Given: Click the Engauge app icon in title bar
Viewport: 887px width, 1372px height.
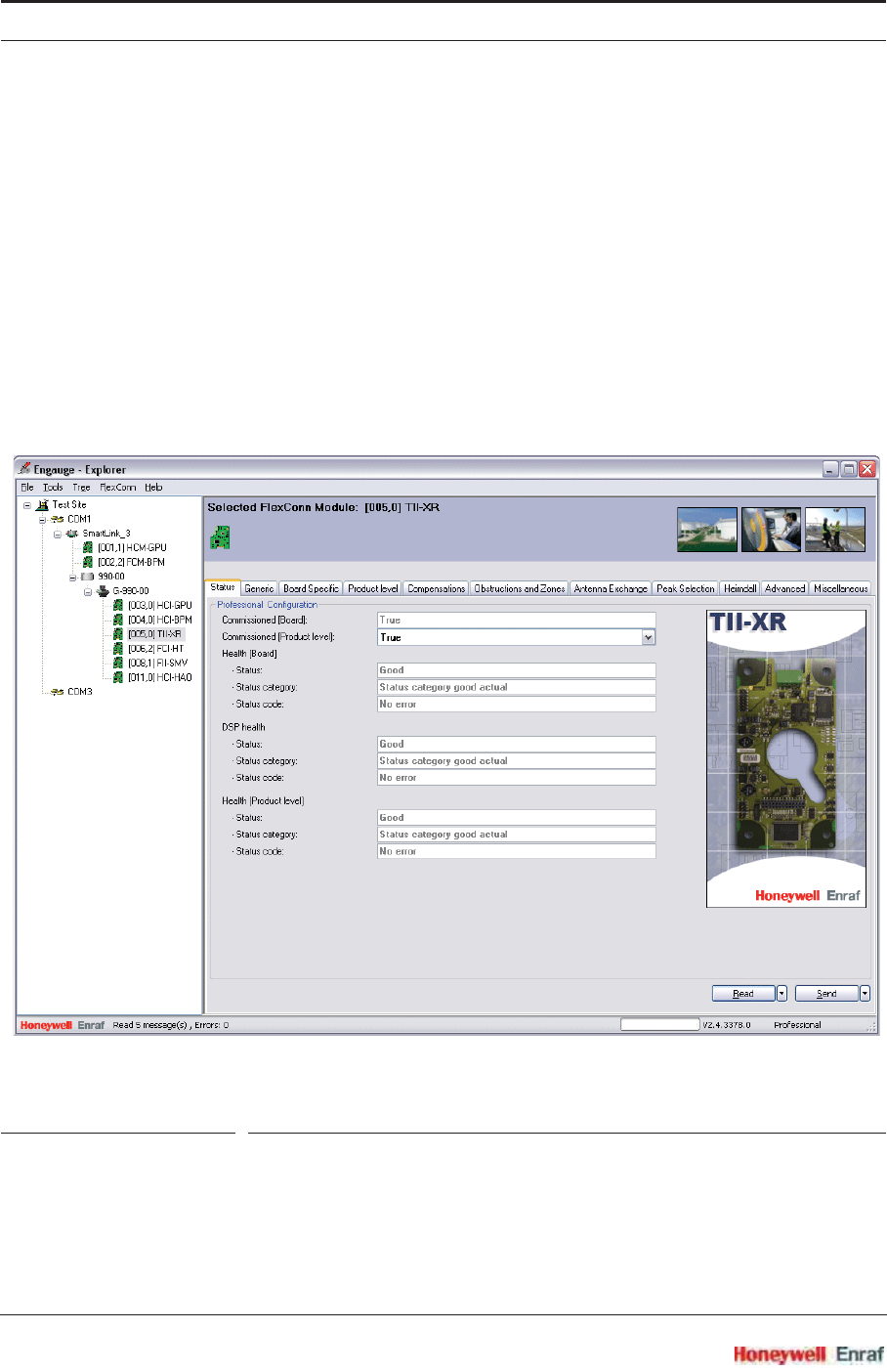Looking at the screenshot, I should [x=24, y=469].
